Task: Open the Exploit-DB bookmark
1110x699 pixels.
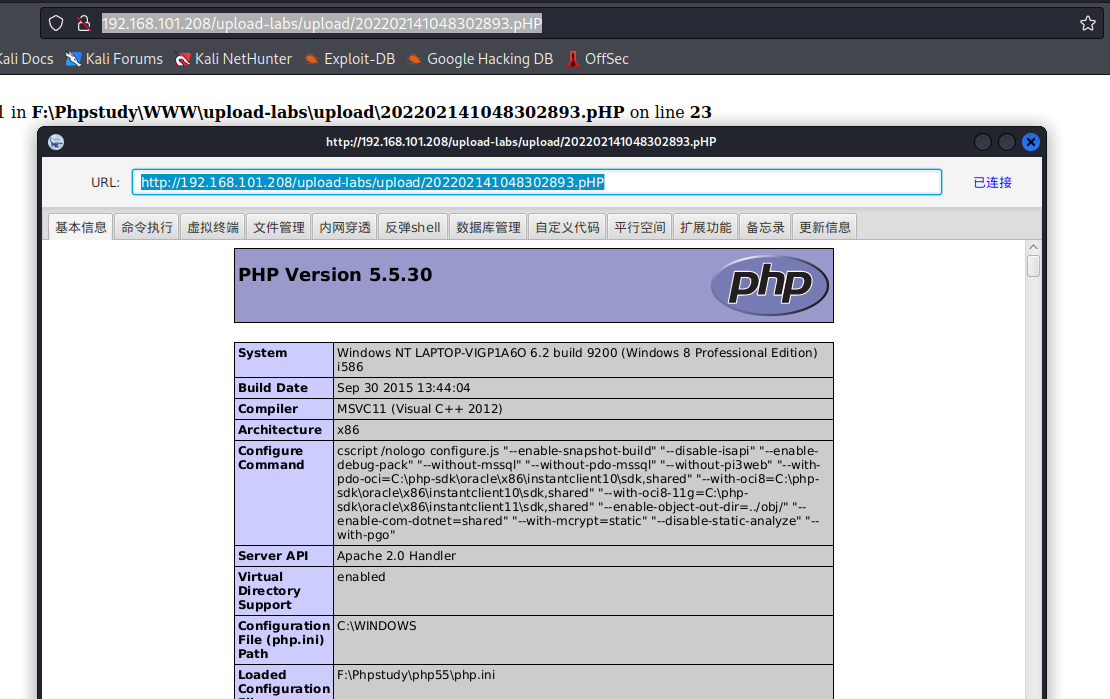Action: (349, 59)
